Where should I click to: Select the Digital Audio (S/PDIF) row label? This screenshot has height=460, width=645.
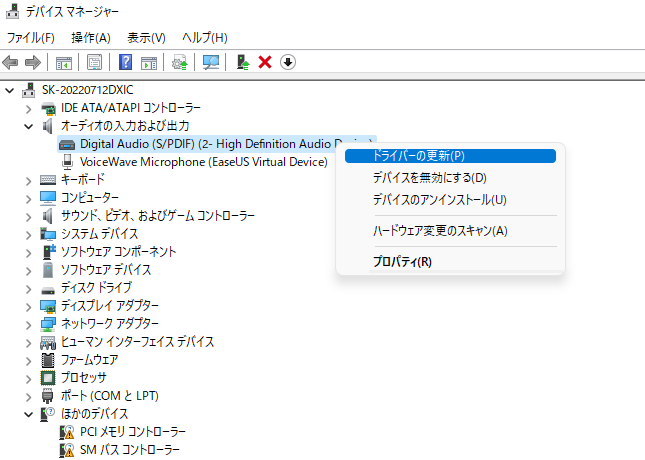pyautogui.click(x=208, y=144)
